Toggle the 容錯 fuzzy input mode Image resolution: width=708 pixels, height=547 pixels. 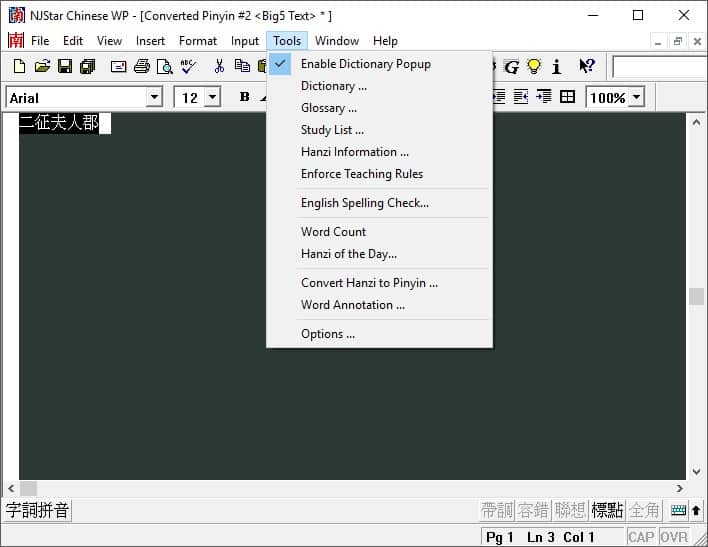[533, 510]
